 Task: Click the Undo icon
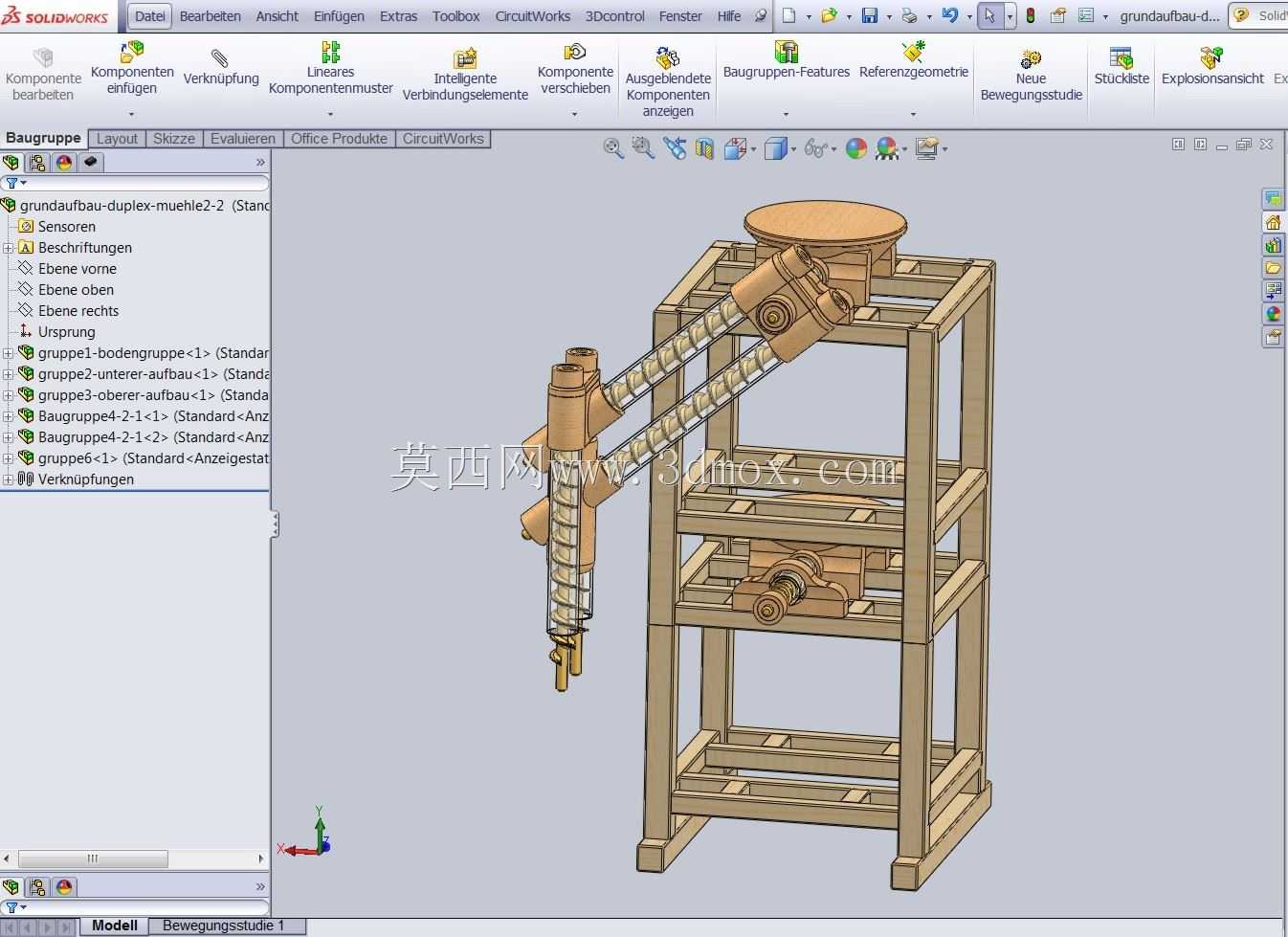(x=949, y=15)
